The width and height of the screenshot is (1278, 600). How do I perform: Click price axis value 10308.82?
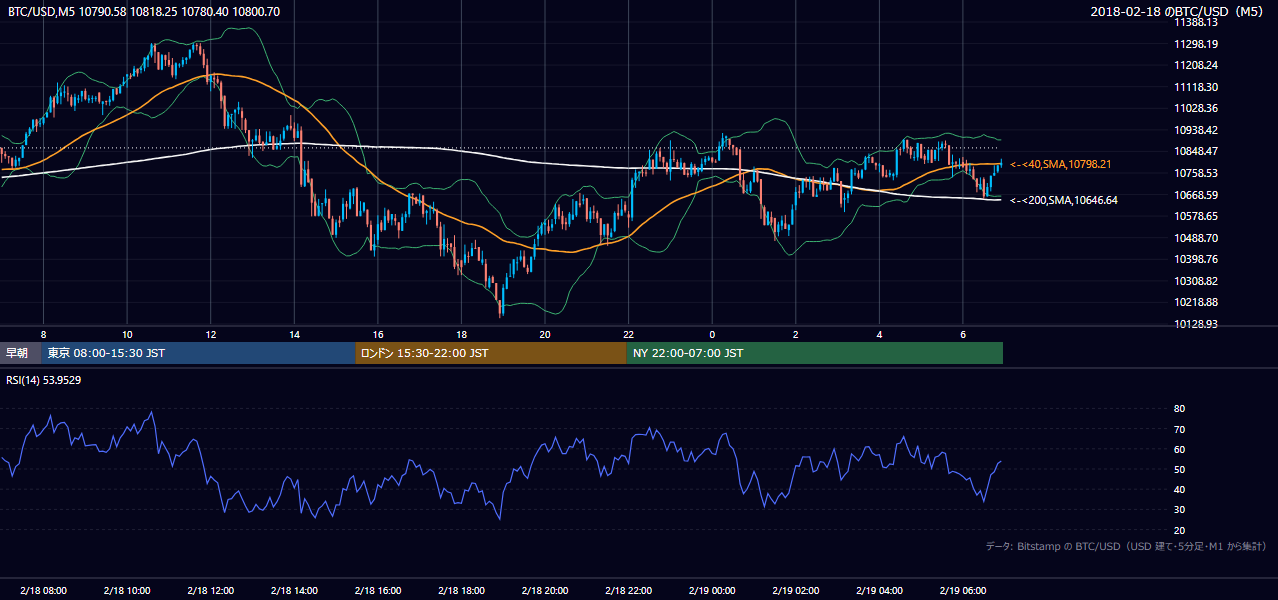1196,281
